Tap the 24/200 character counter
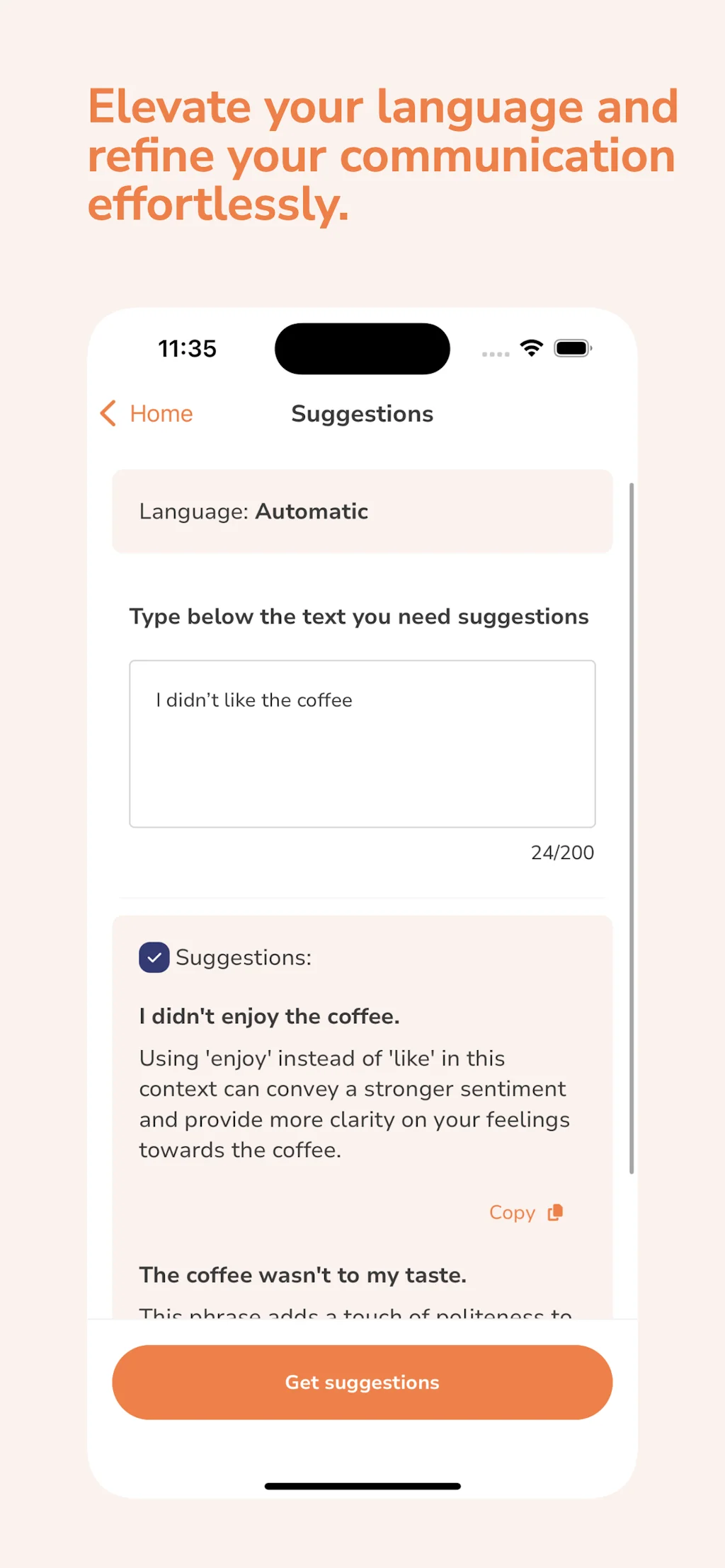 [561, 853]
